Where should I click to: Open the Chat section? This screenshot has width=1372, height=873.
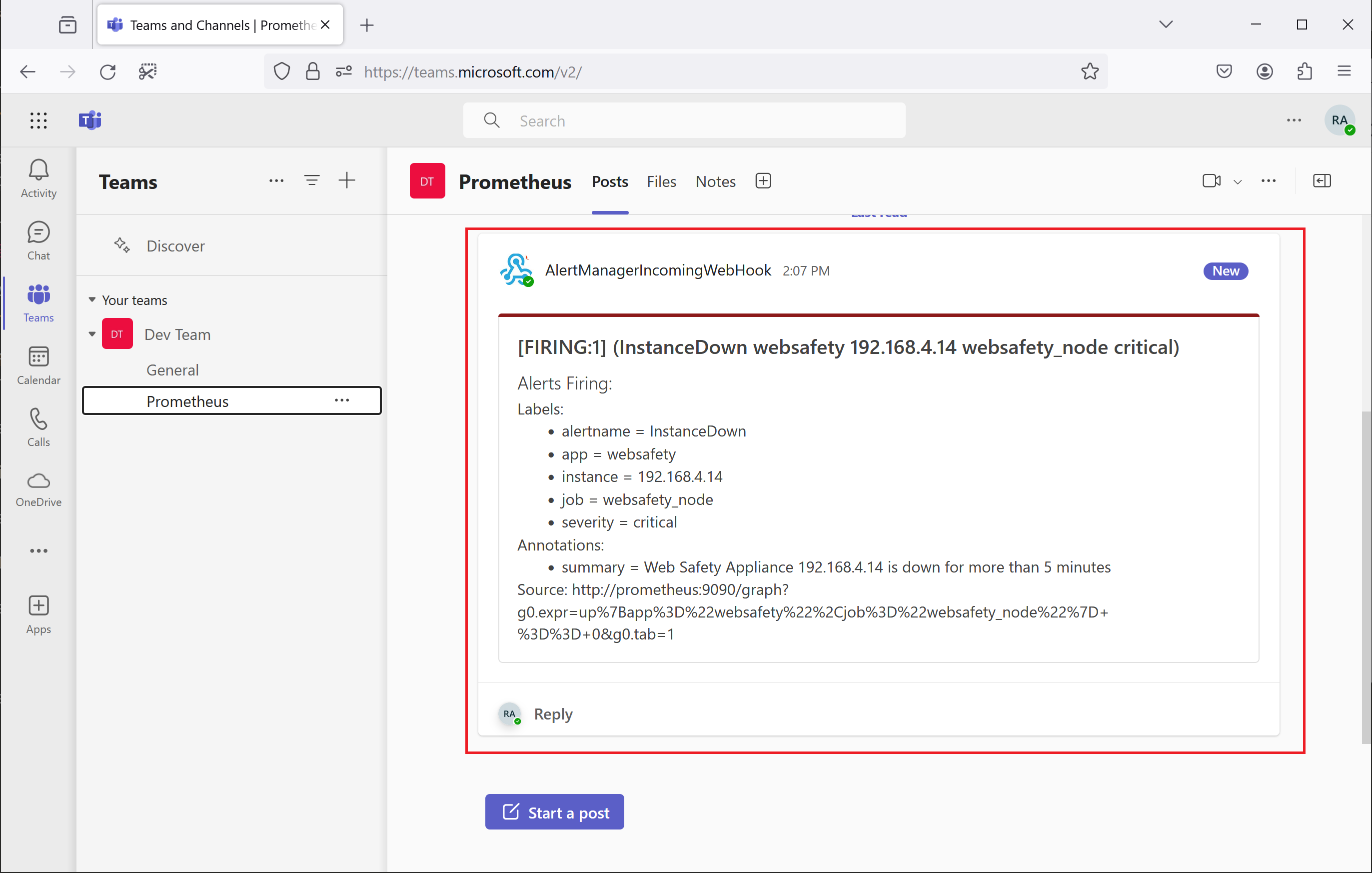38,240
